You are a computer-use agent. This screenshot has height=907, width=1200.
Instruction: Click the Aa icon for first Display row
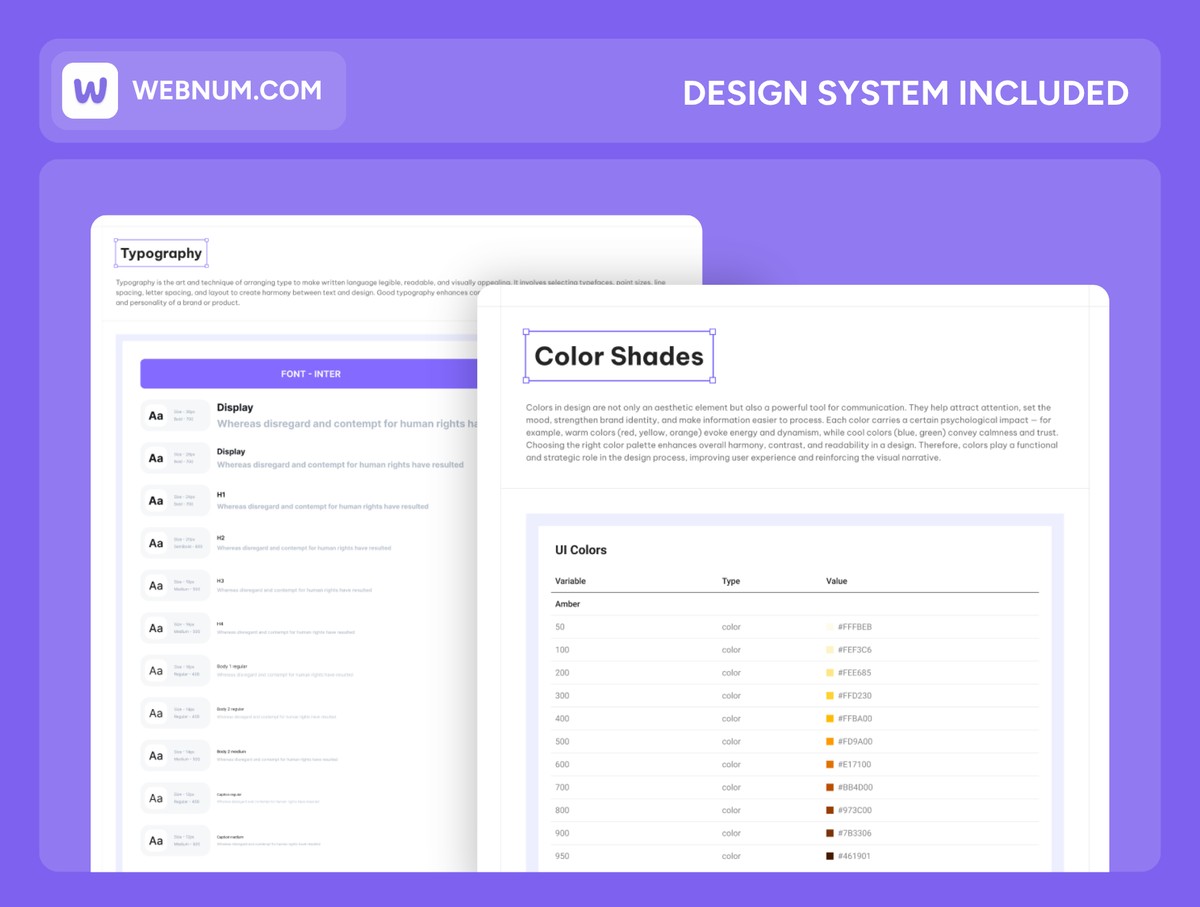coord(156,416)
